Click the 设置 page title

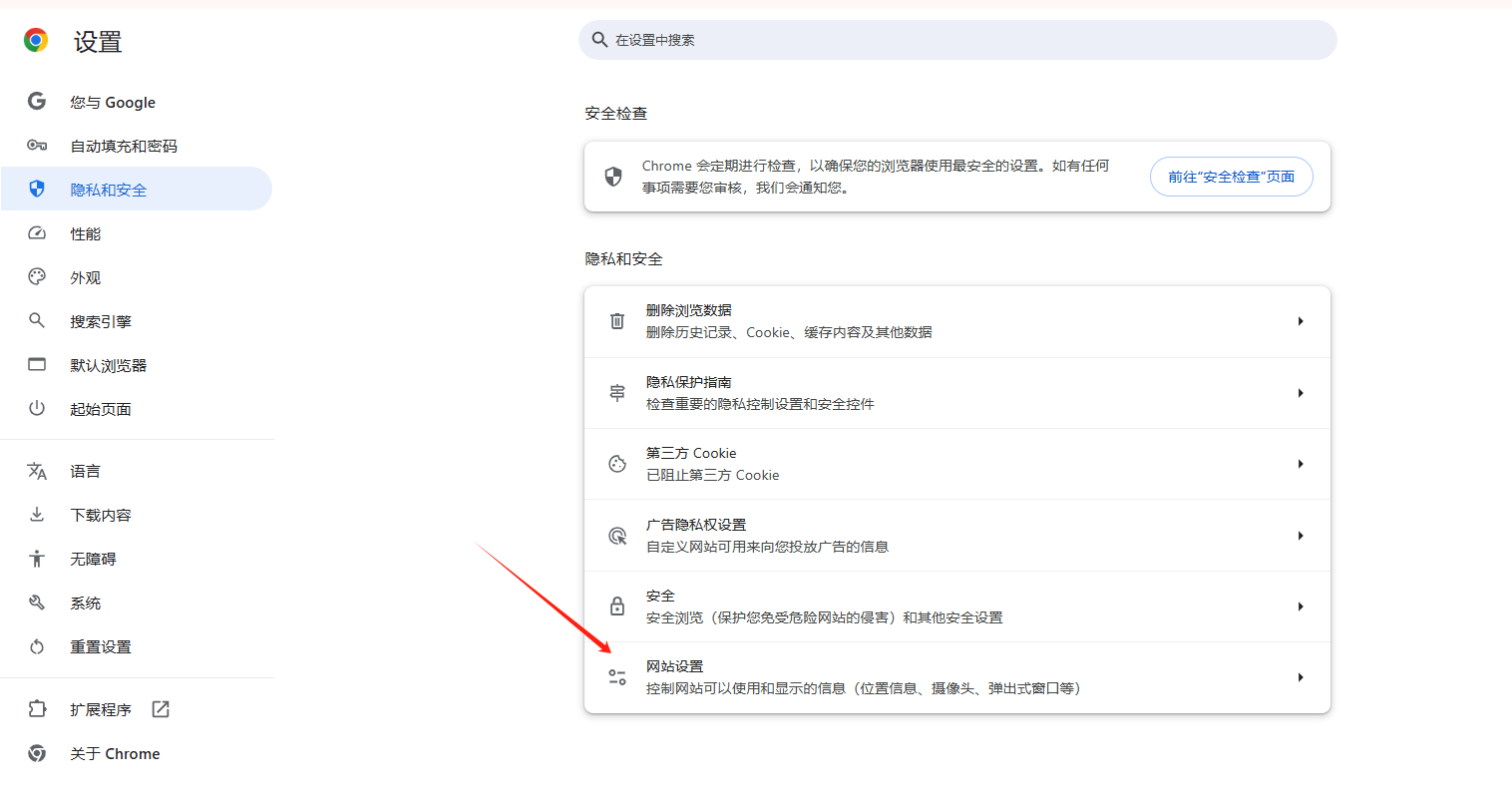point(98,41)
